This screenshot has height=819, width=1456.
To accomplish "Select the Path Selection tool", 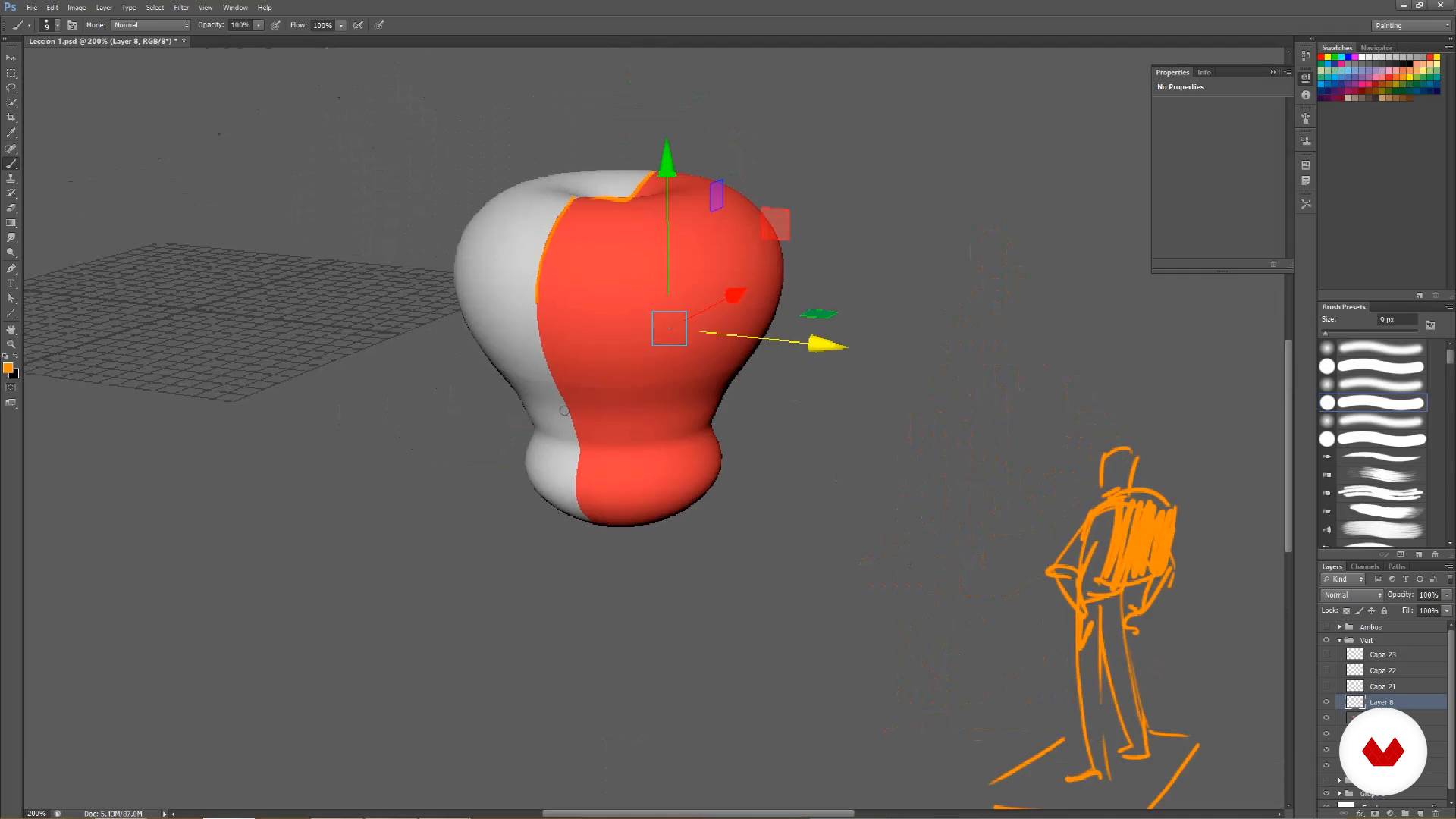I will [x=11, y=299].
